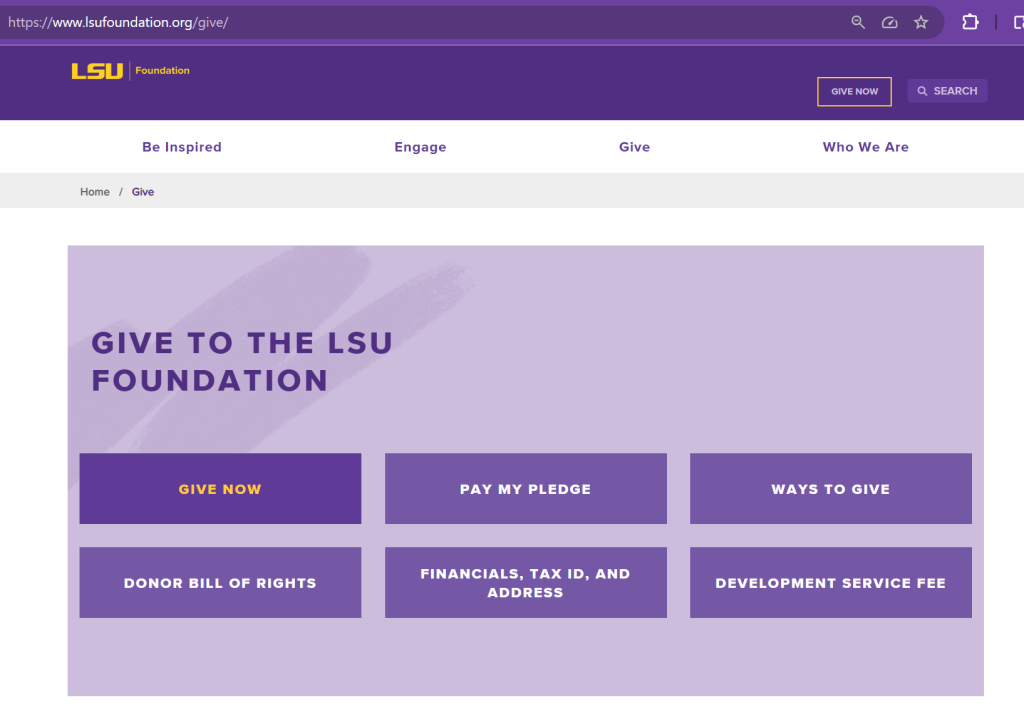Click the Give breadcrumb link
This screenshot has width=1024, height=725.
coord(143,192)
